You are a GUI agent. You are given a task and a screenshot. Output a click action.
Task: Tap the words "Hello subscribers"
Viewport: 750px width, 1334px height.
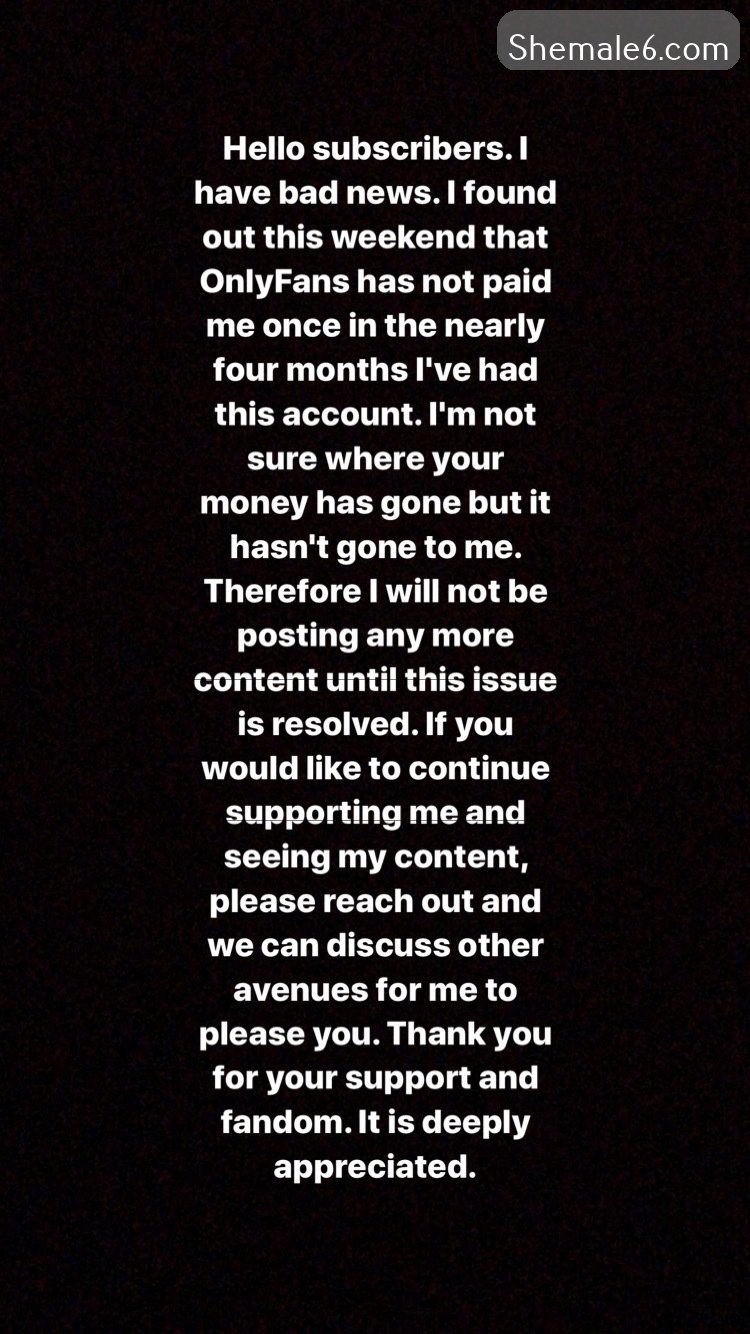[360, 149]
